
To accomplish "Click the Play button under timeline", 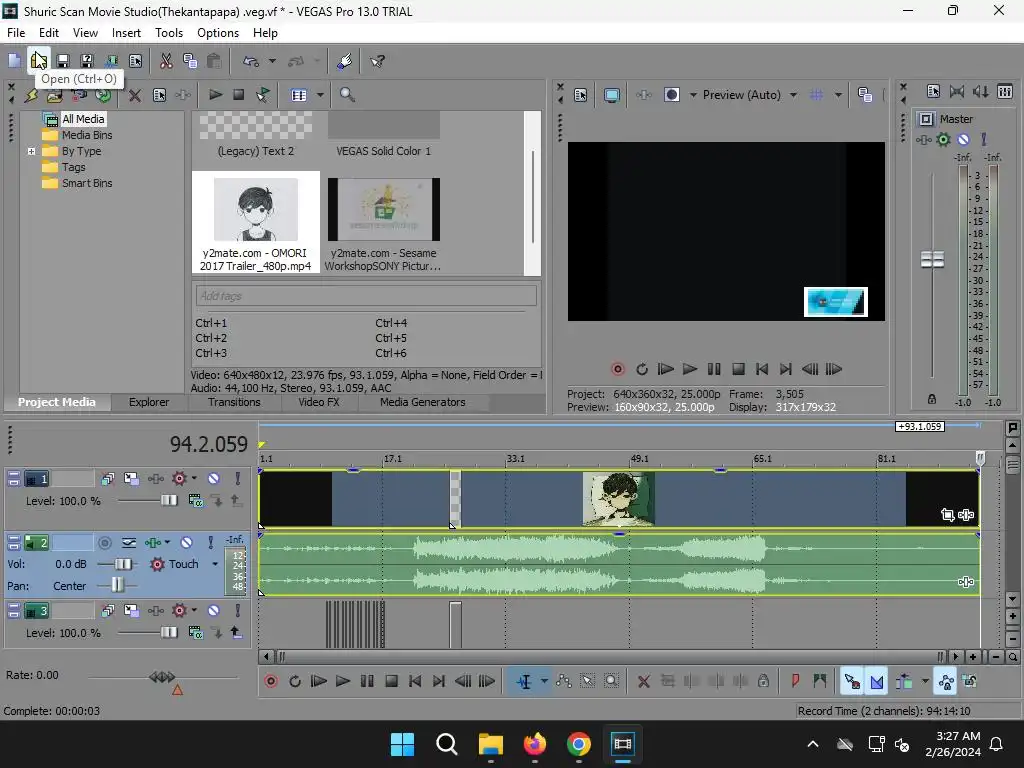I will point(342,681).
